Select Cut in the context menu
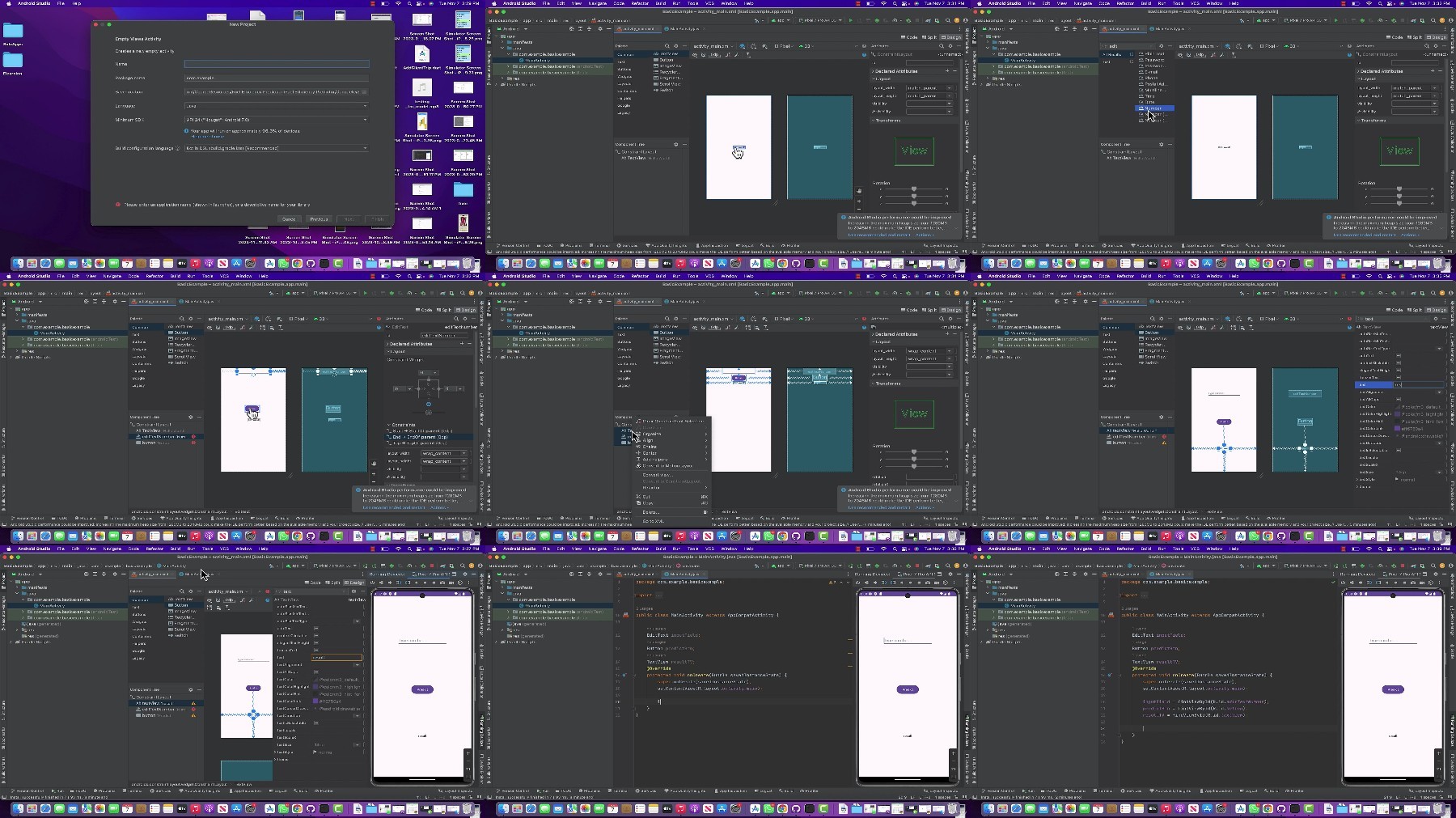The image size is (1456, 818). [x=671, y=497]
